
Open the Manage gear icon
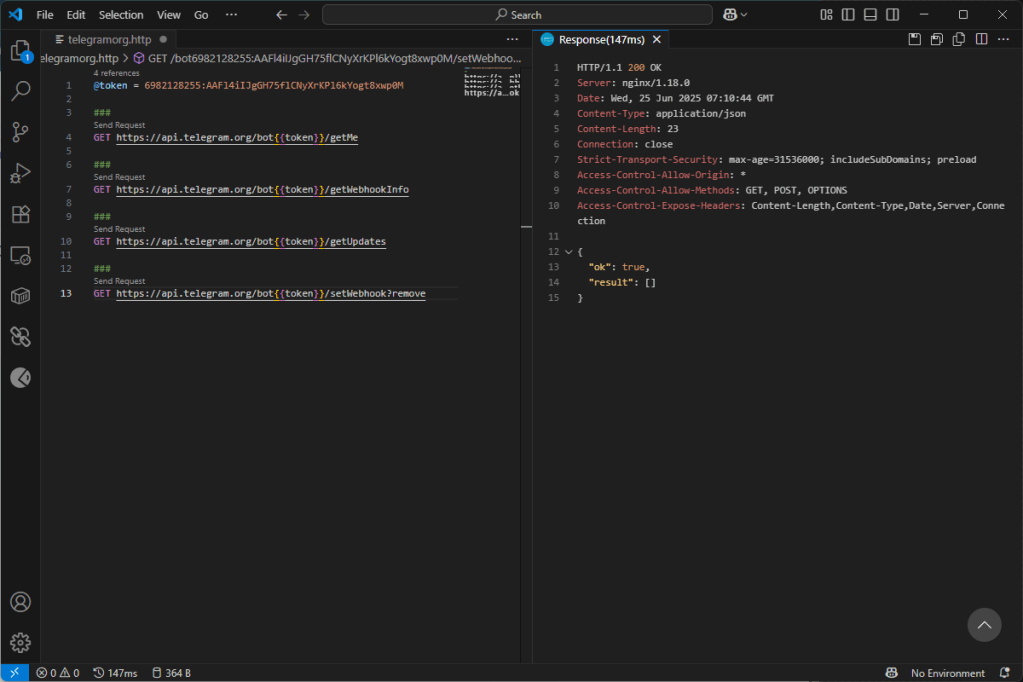coord(20,642)
